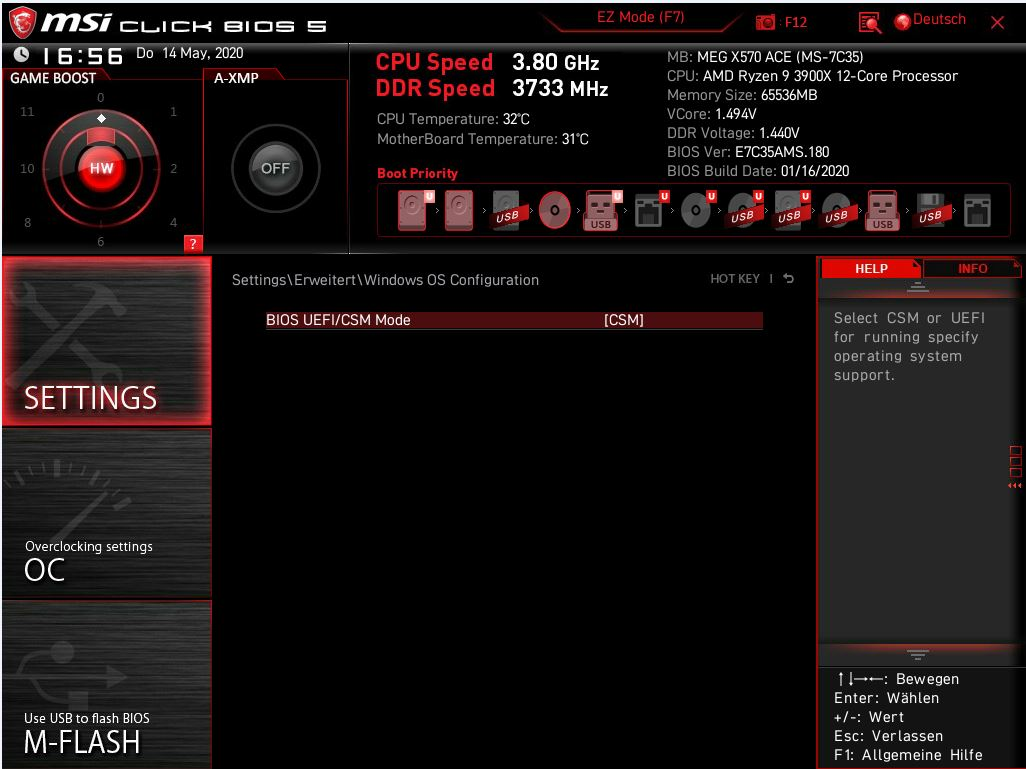This screenshot has width=1026, height=769.
Task: Click MB: MEG X570 ACE (MS-7C35) line
Action: [765, 57]
